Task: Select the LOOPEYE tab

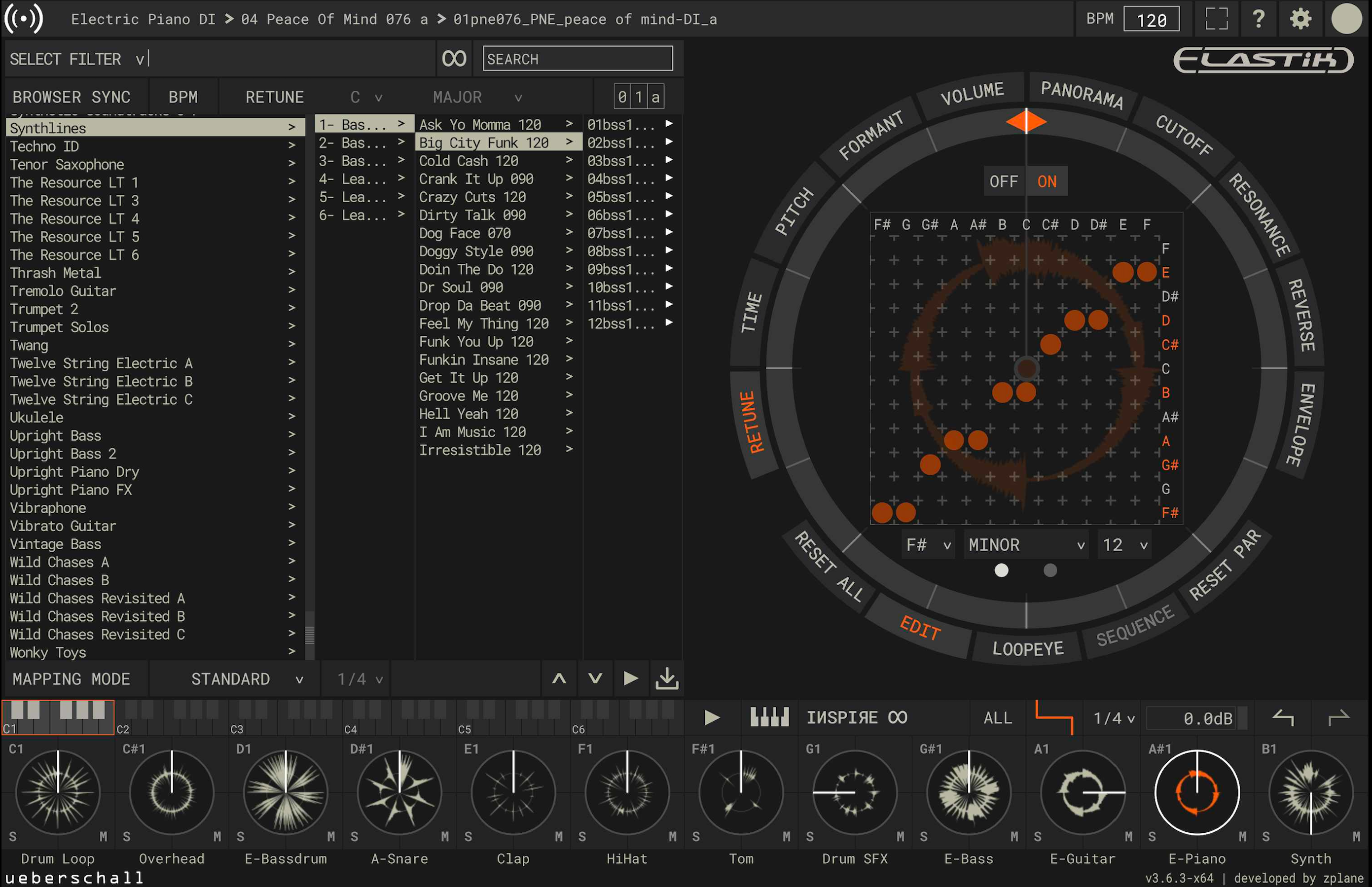Action: [1028, 649]
